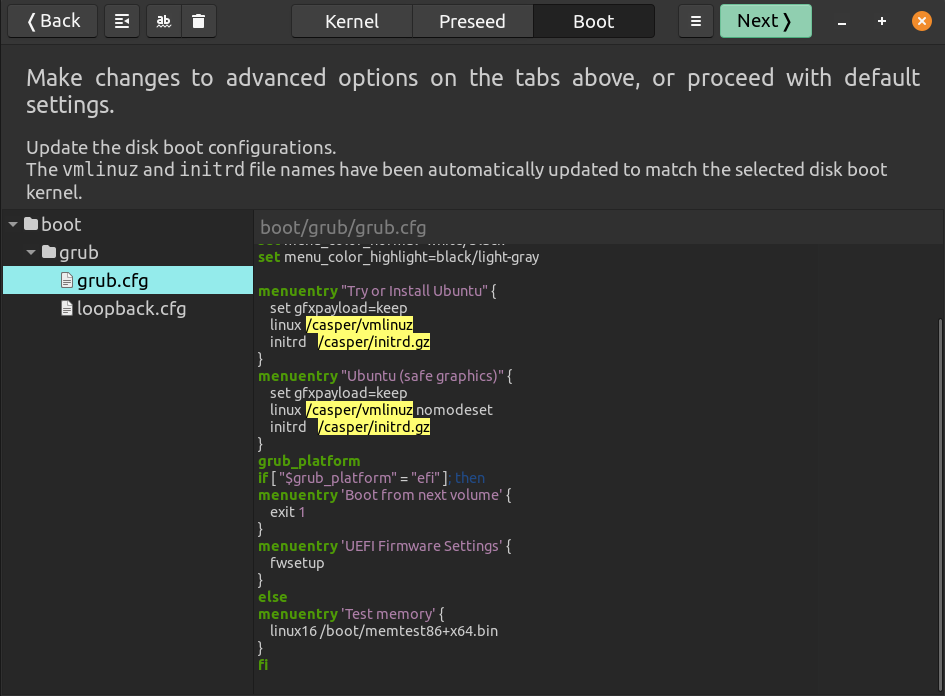
Task: Open loopback.cfg in the file tree
Action: [131, 308]
